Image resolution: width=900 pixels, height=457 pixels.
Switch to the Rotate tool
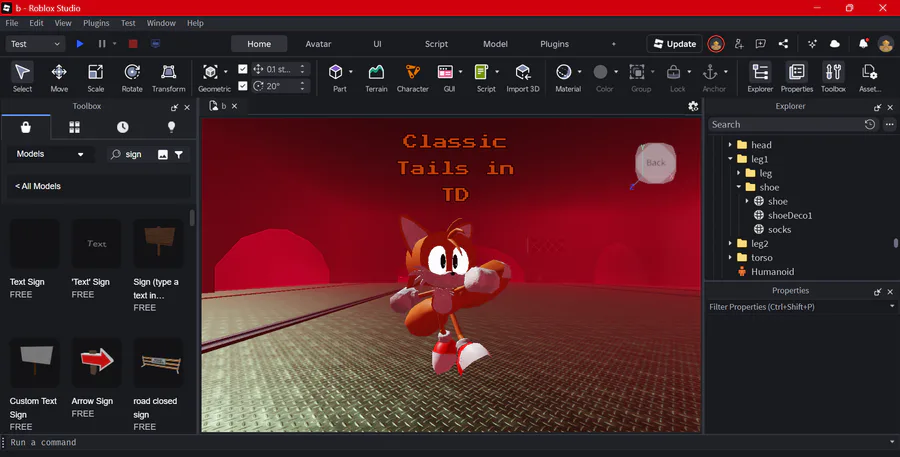[x=132, y=77]
